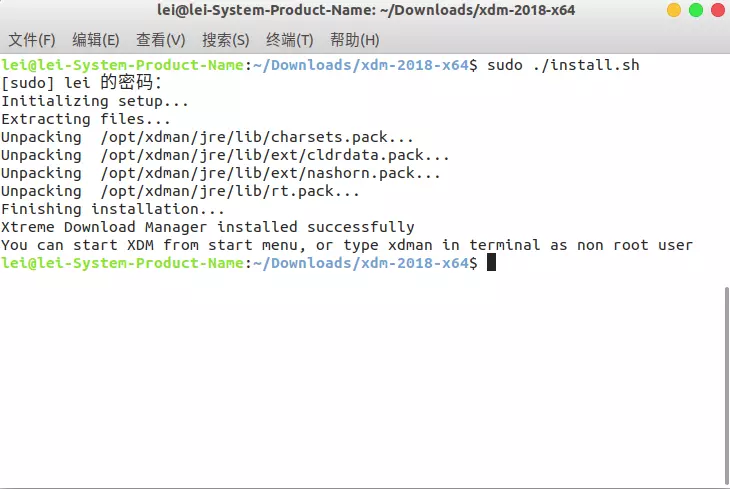This screenshot has width=730, height=489.
Task: Click the charsets.pack unpacking line
Action: 207,137
